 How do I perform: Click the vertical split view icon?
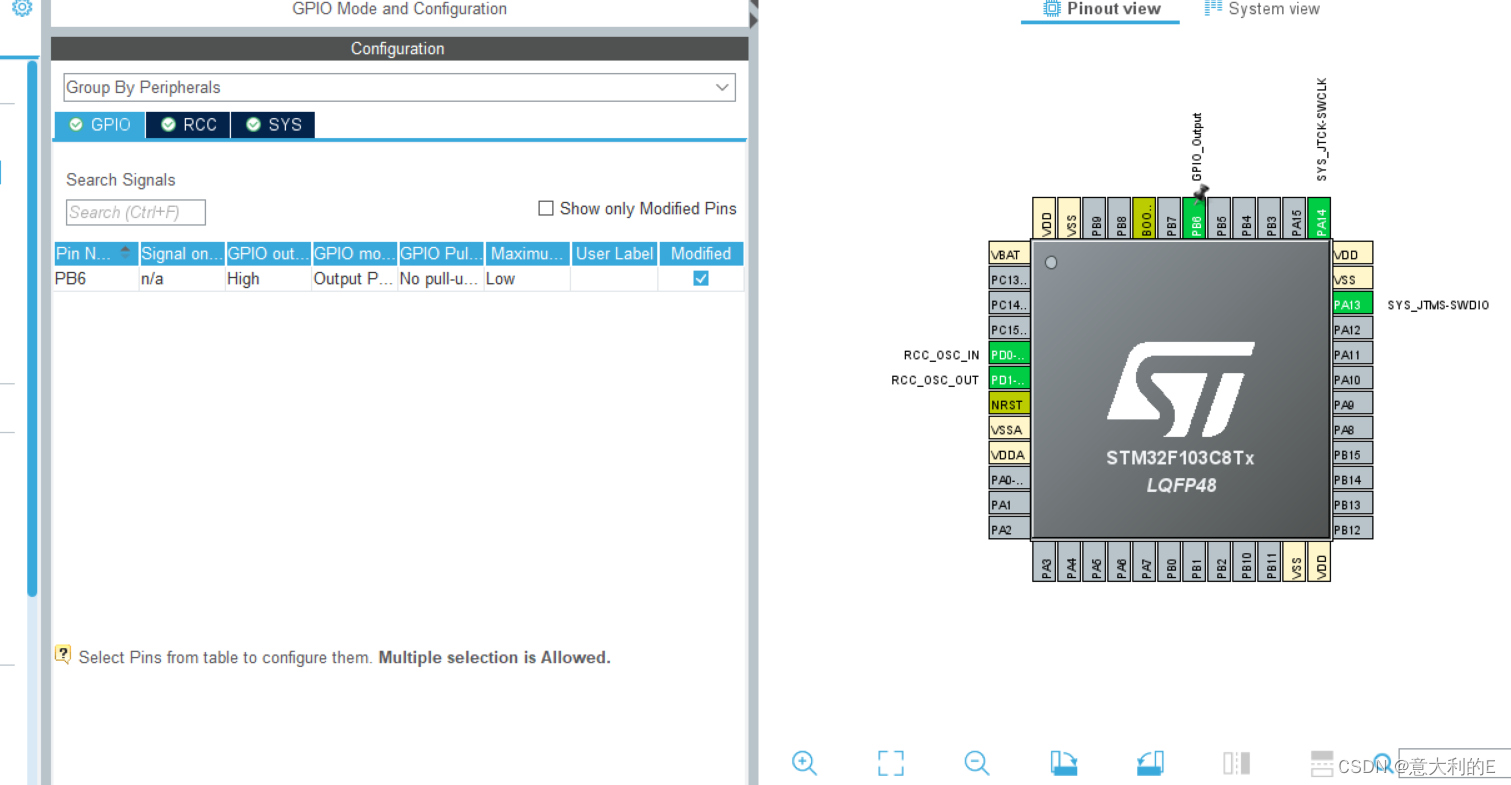pos(1237,763)
